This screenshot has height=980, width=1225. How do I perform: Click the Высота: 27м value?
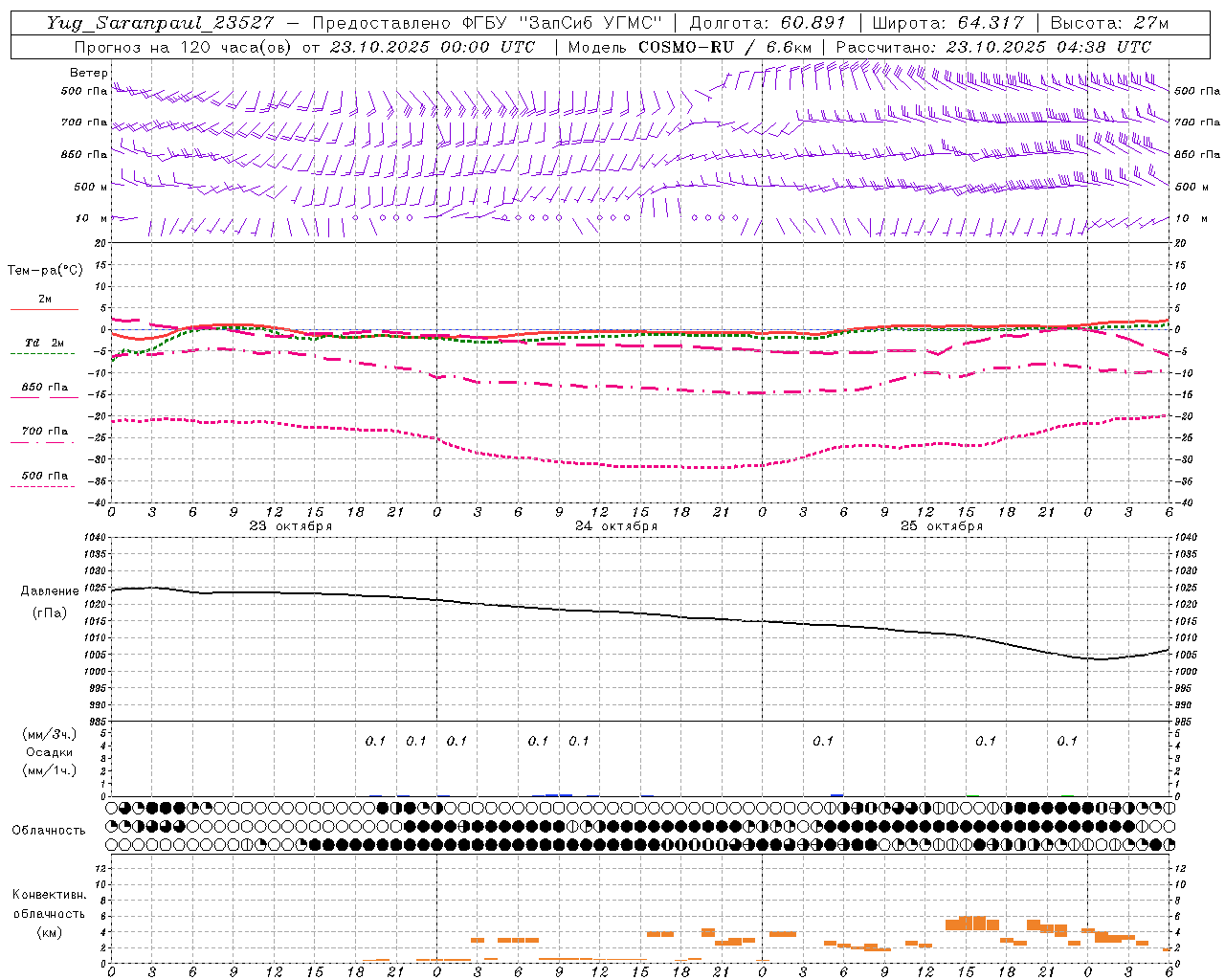point(1109,23)
